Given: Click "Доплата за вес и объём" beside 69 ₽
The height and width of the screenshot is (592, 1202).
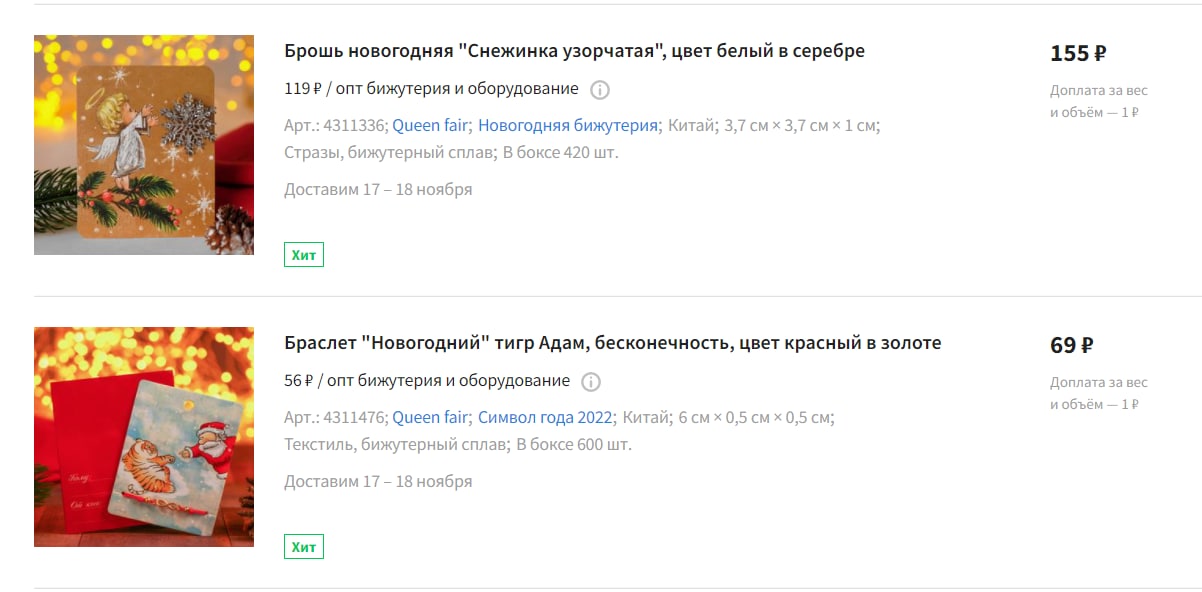Looking at the screenshot, I should point(1099,393).
